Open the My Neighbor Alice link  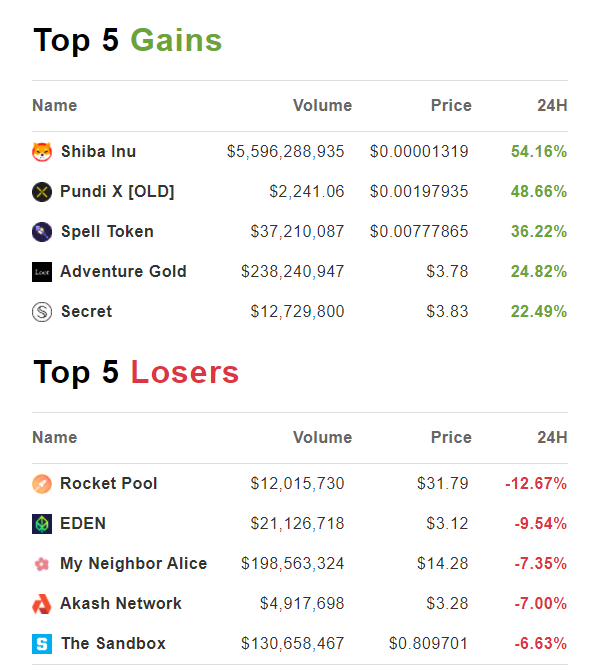(133, 564)
